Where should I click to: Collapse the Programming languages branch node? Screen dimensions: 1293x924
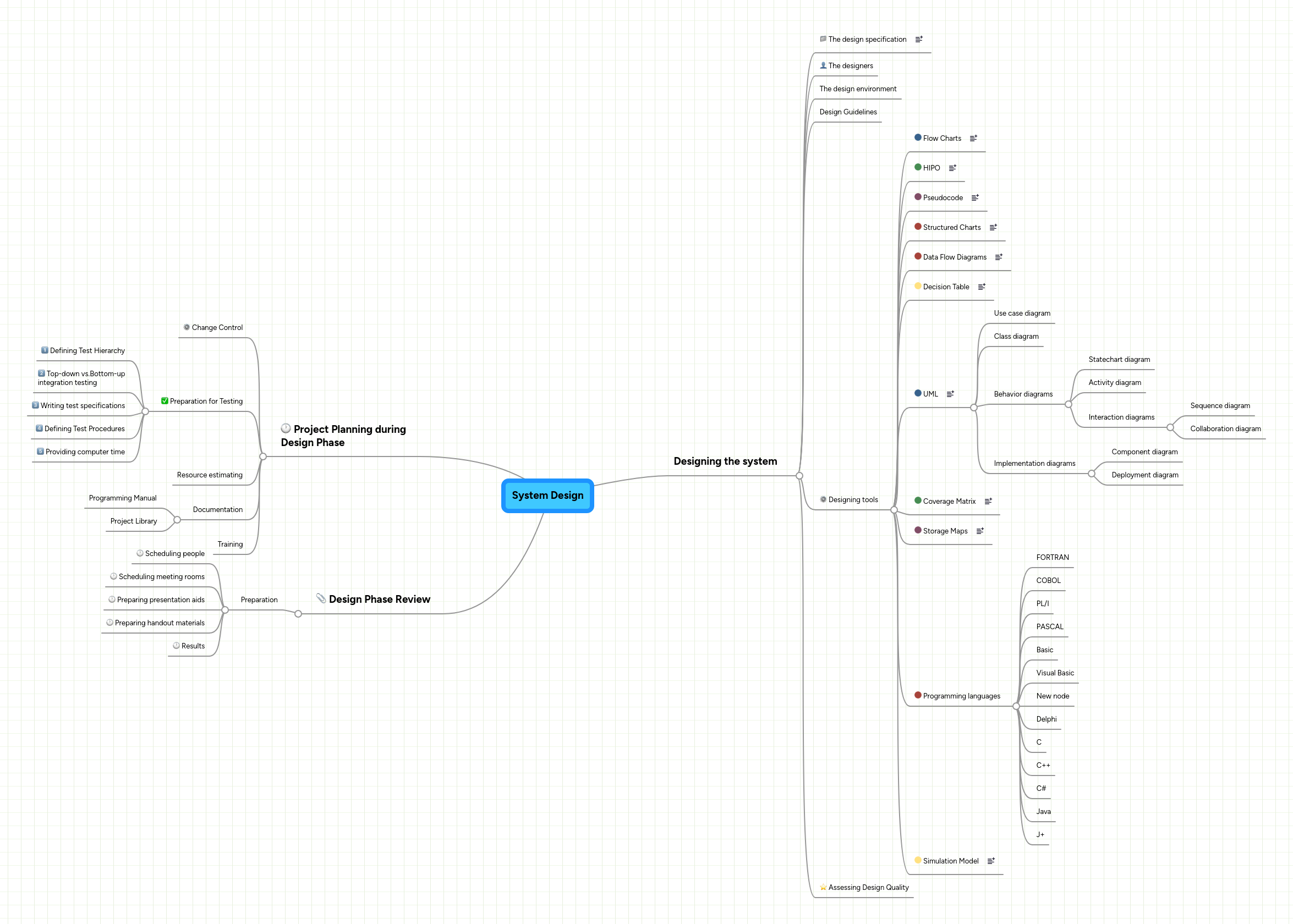click(x=1016, y=706)
